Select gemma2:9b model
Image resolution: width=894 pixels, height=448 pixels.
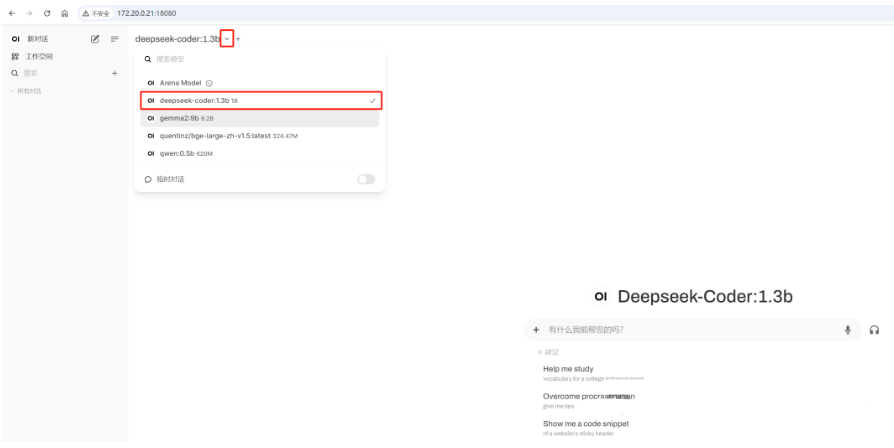(260, 118)
